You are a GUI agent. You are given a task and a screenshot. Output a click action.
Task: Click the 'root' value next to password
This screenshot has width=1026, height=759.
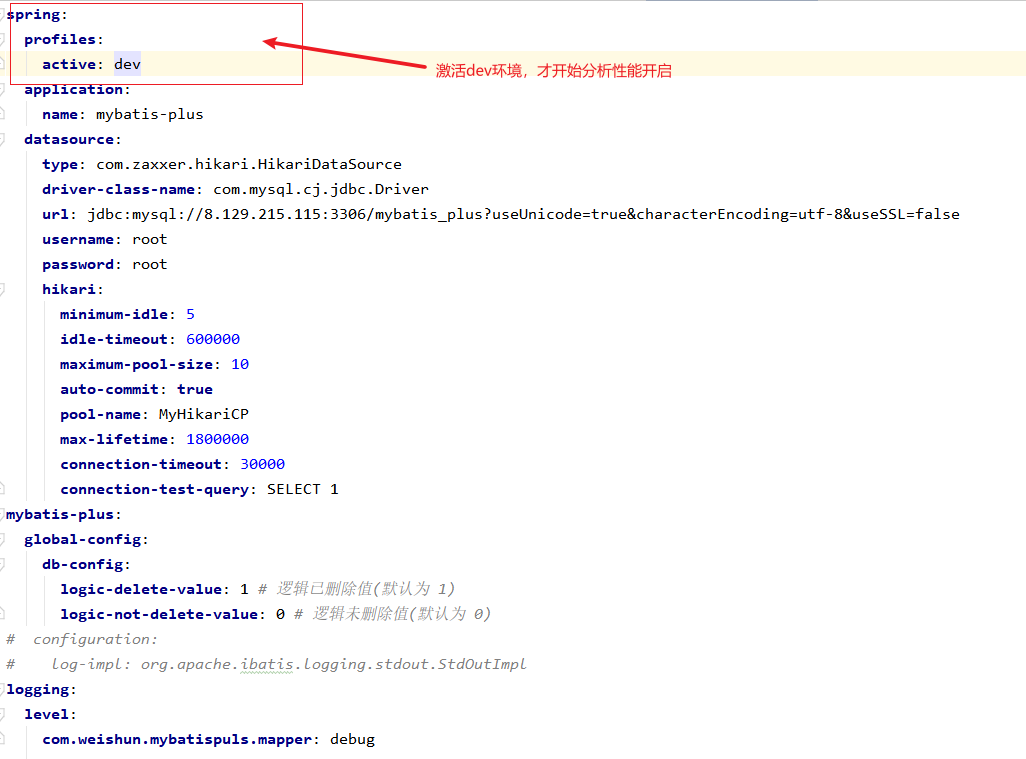(x=149, y=264)
